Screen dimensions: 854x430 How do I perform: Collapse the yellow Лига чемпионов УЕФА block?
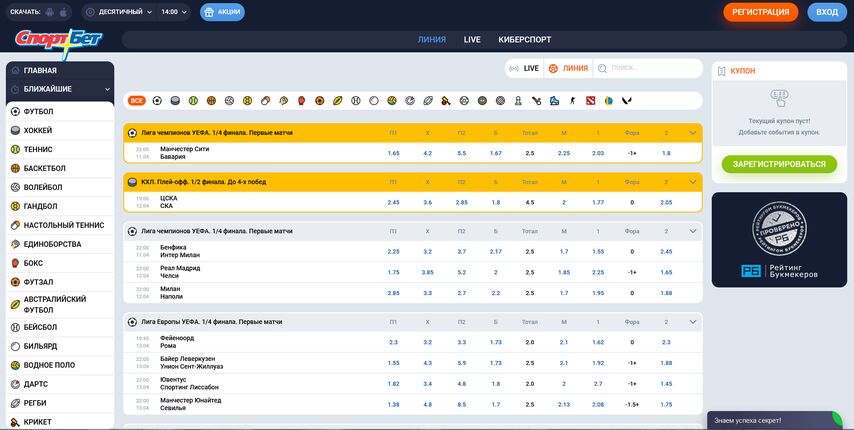point(693,133)
